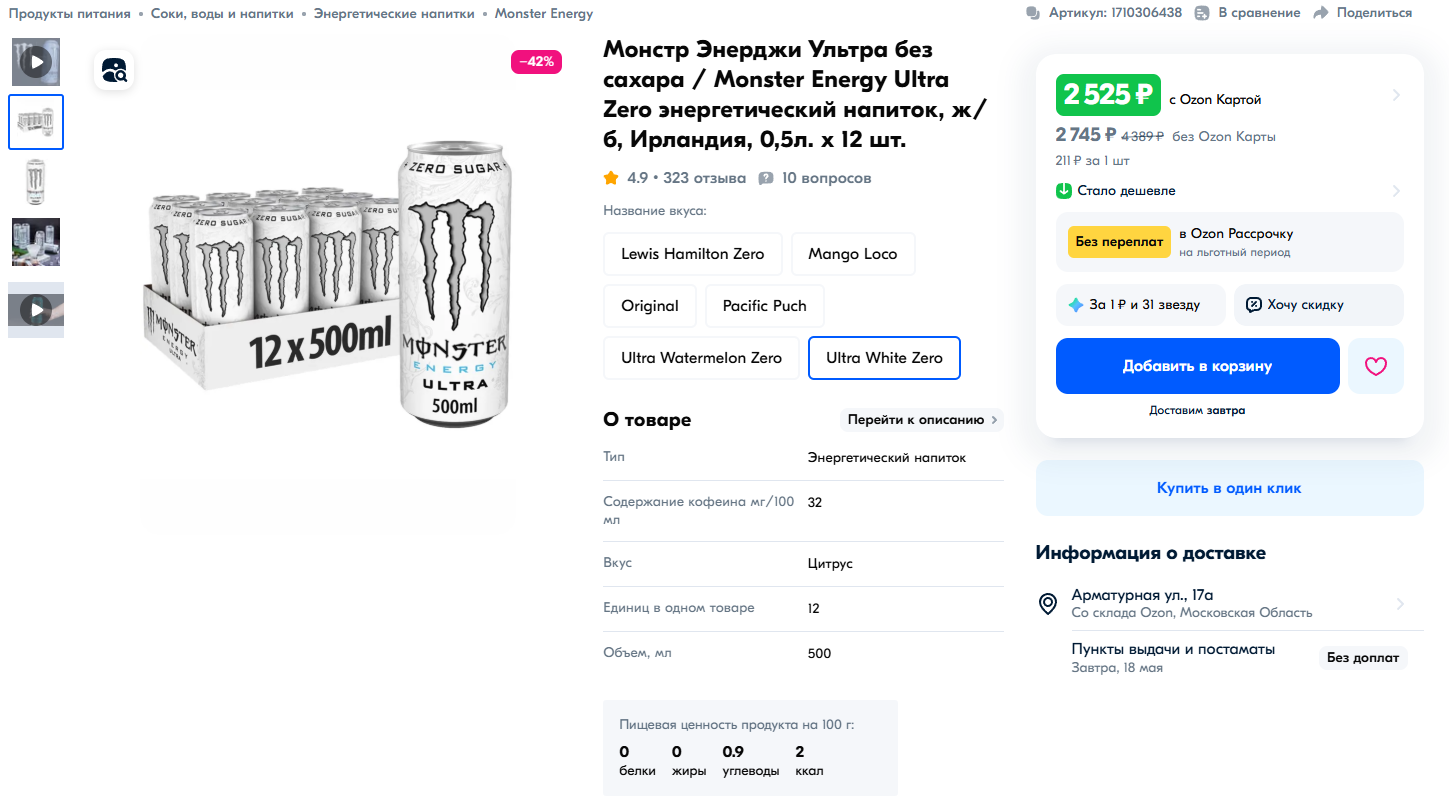Click the green Стало дешевле arrow icon
Image resolution: width=1449 pixels, height=800 pixels.
click(1064, 190)
